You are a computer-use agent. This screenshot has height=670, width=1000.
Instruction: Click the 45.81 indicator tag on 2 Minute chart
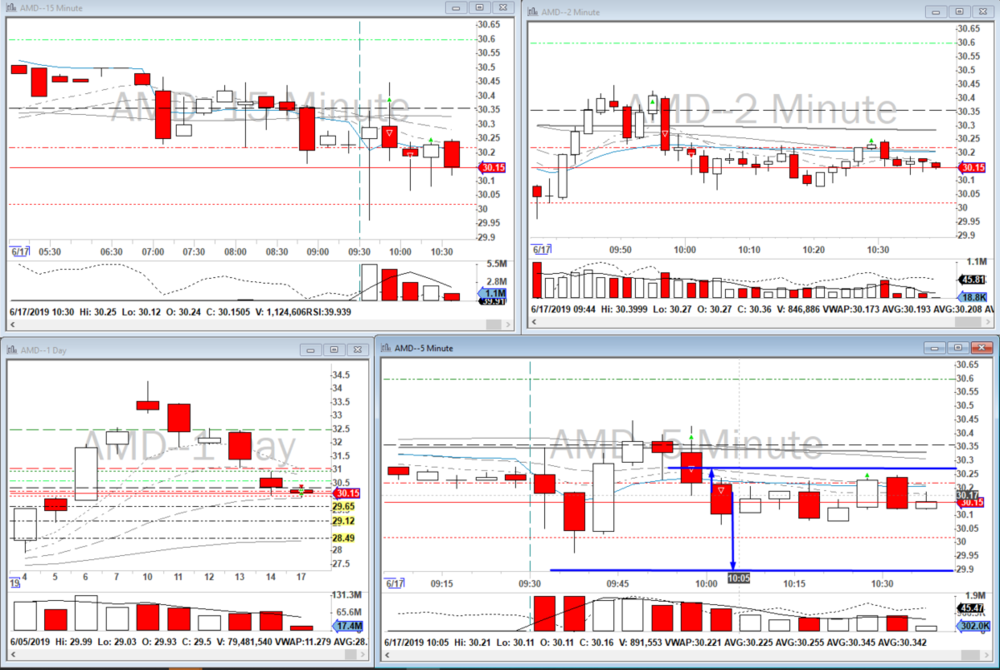(x=970, y=279)
